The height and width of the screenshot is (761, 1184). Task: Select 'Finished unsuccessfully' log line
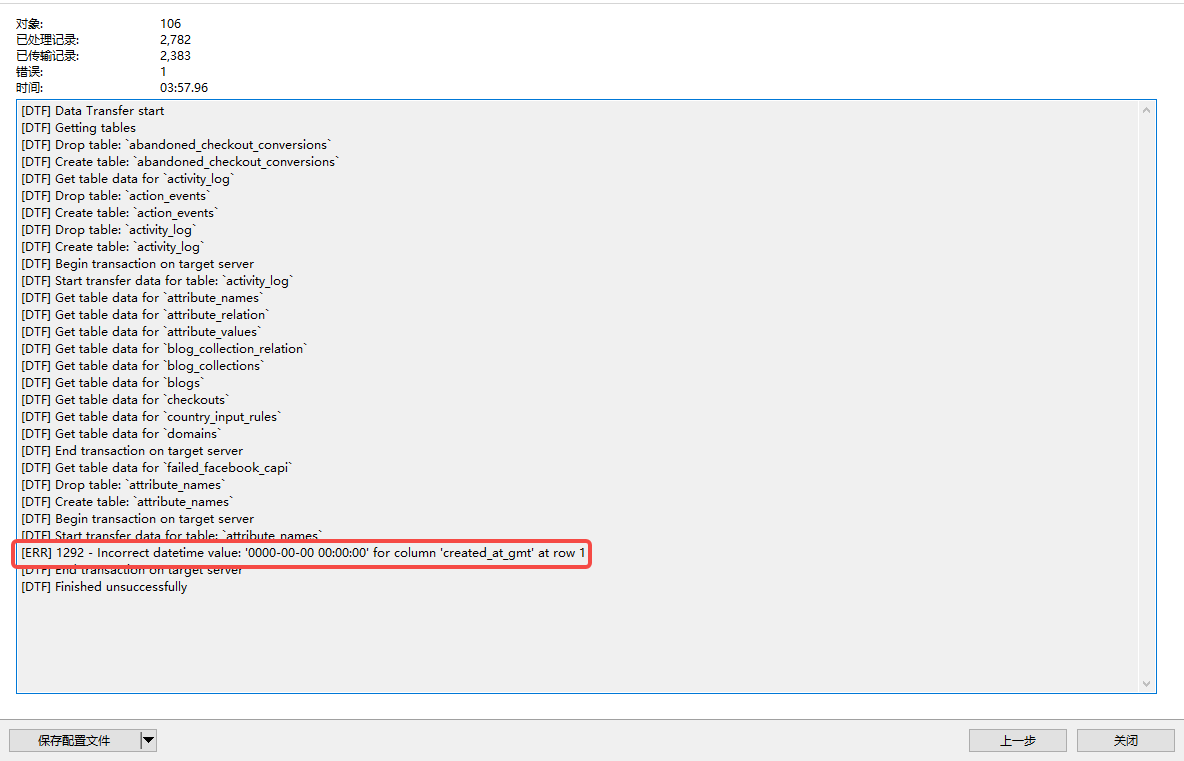(x=104, y=587)
